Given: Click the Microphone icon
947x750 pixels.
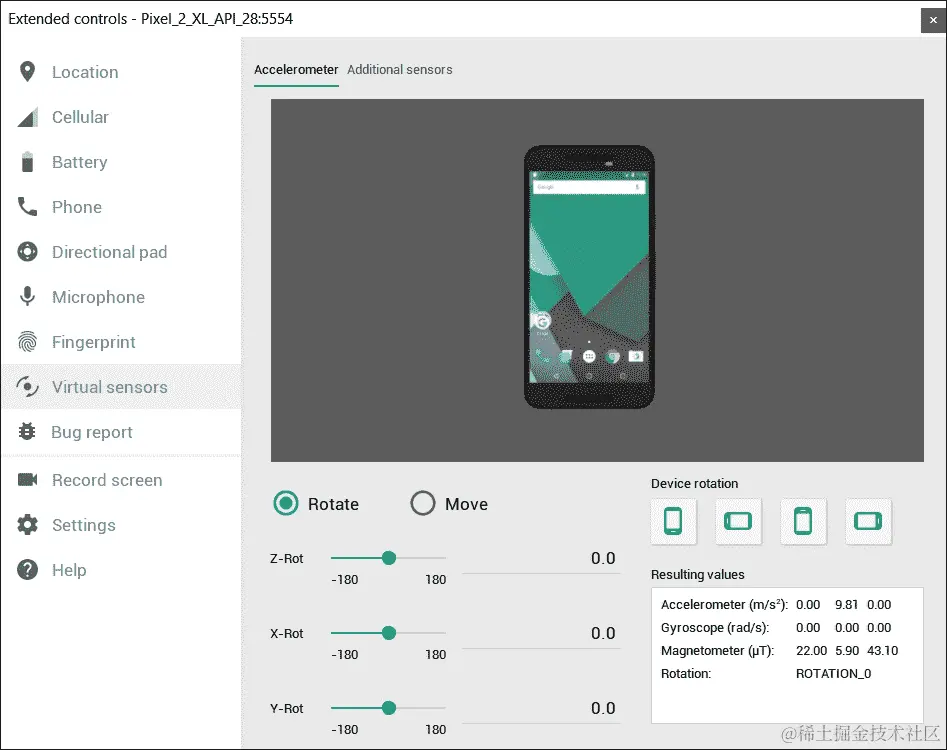Looking at the screenshot, I should point(27,296).
